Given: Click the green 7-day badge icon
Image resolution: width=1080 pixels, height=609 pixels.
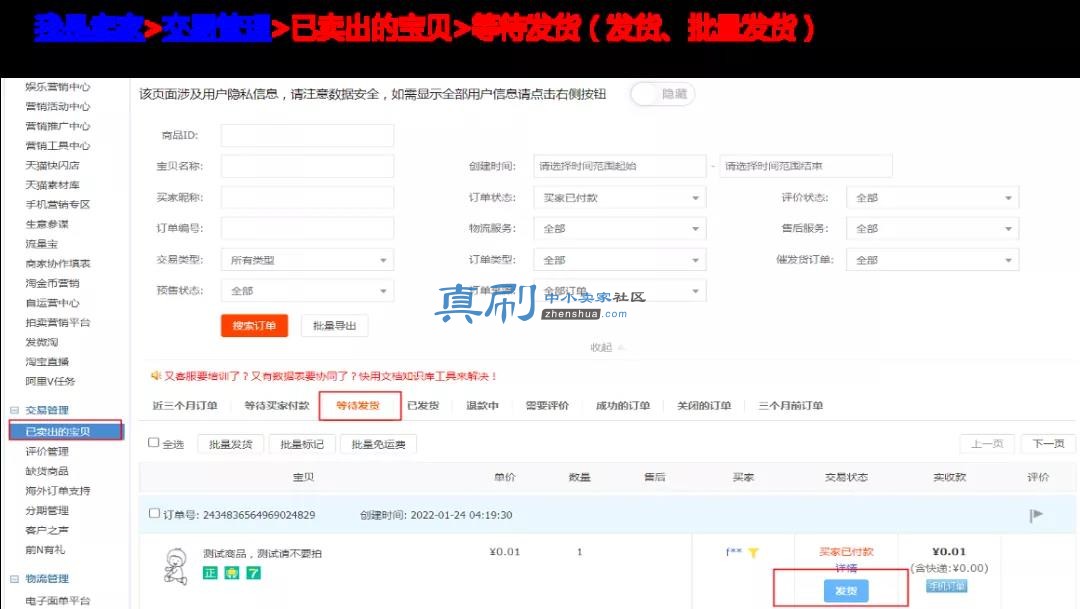Looking at the screenshot, I should [x=253, y=572].
